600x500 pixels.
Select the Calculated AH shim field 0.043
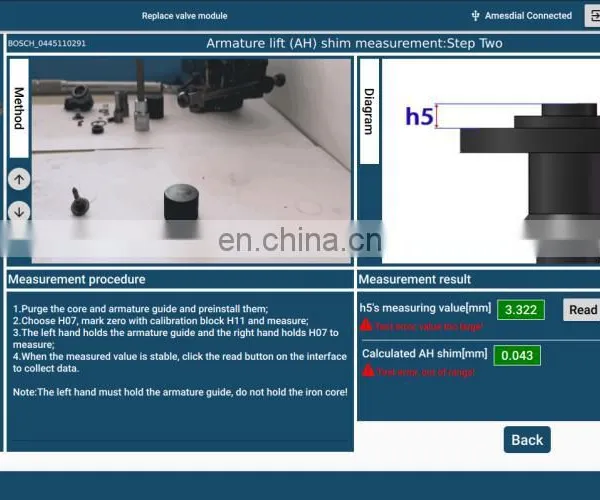(x=517, y=355)
